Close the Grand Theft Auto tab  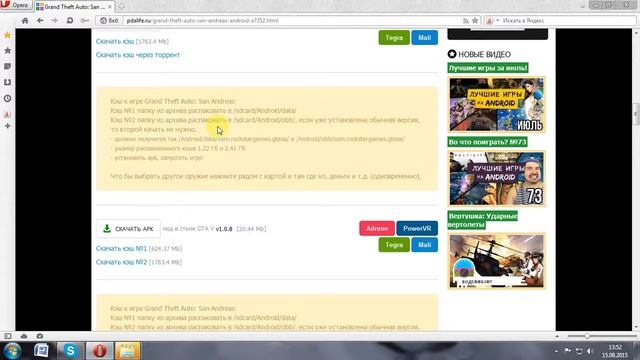[110, 7]
